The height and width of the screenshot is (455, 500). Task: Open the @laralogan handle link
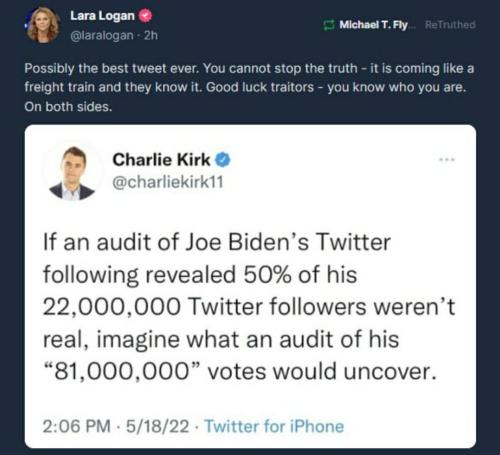click(x=102, y=35)
